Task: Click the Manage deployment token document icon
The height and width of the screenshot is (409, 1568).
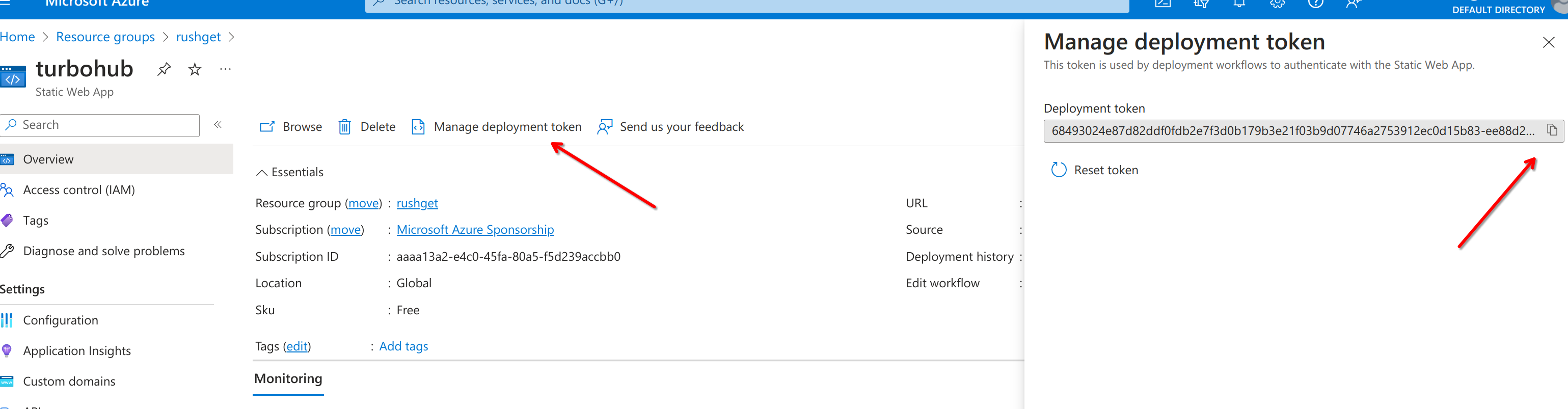Action: pyautogui.click(x=418, y=127)
